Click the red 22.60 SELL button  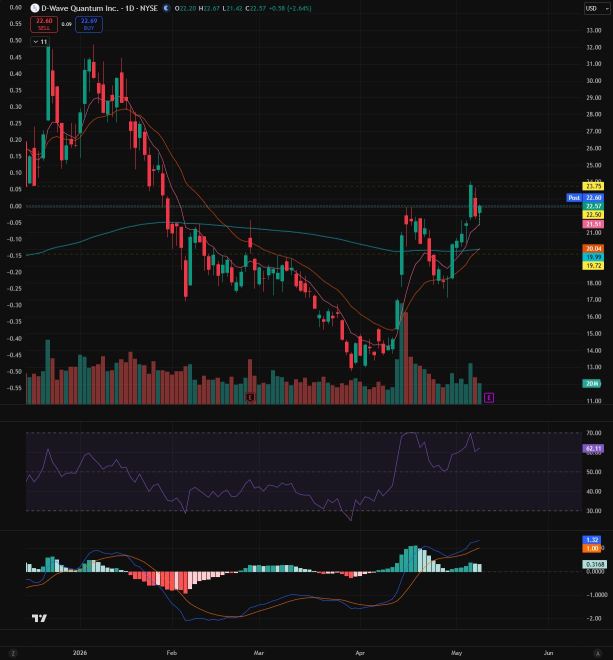[44, 24]
